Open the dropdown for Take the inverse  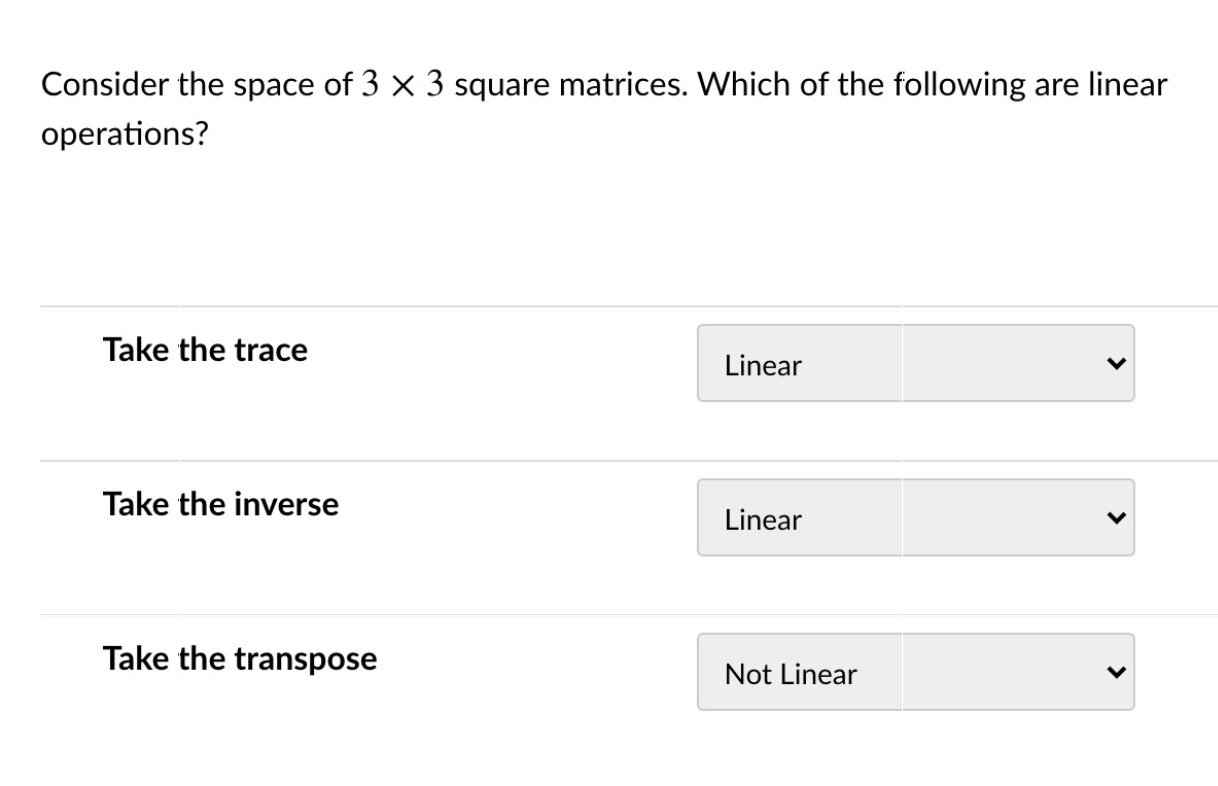click(915, 517)
